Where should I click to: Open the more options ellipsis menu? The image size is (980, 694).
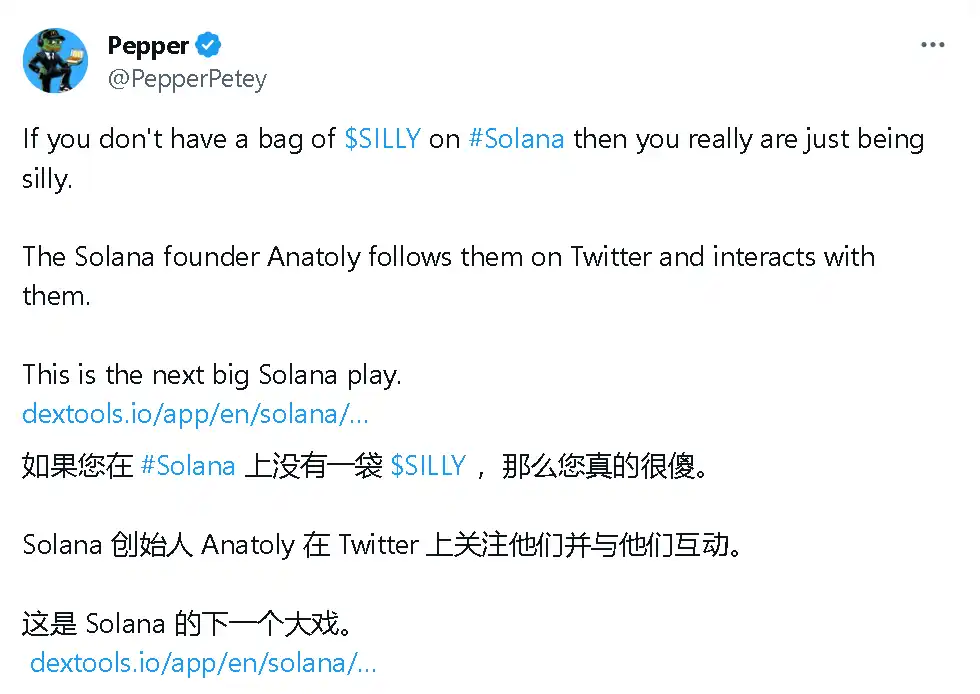pyautogui.click(x=932, y=46)
